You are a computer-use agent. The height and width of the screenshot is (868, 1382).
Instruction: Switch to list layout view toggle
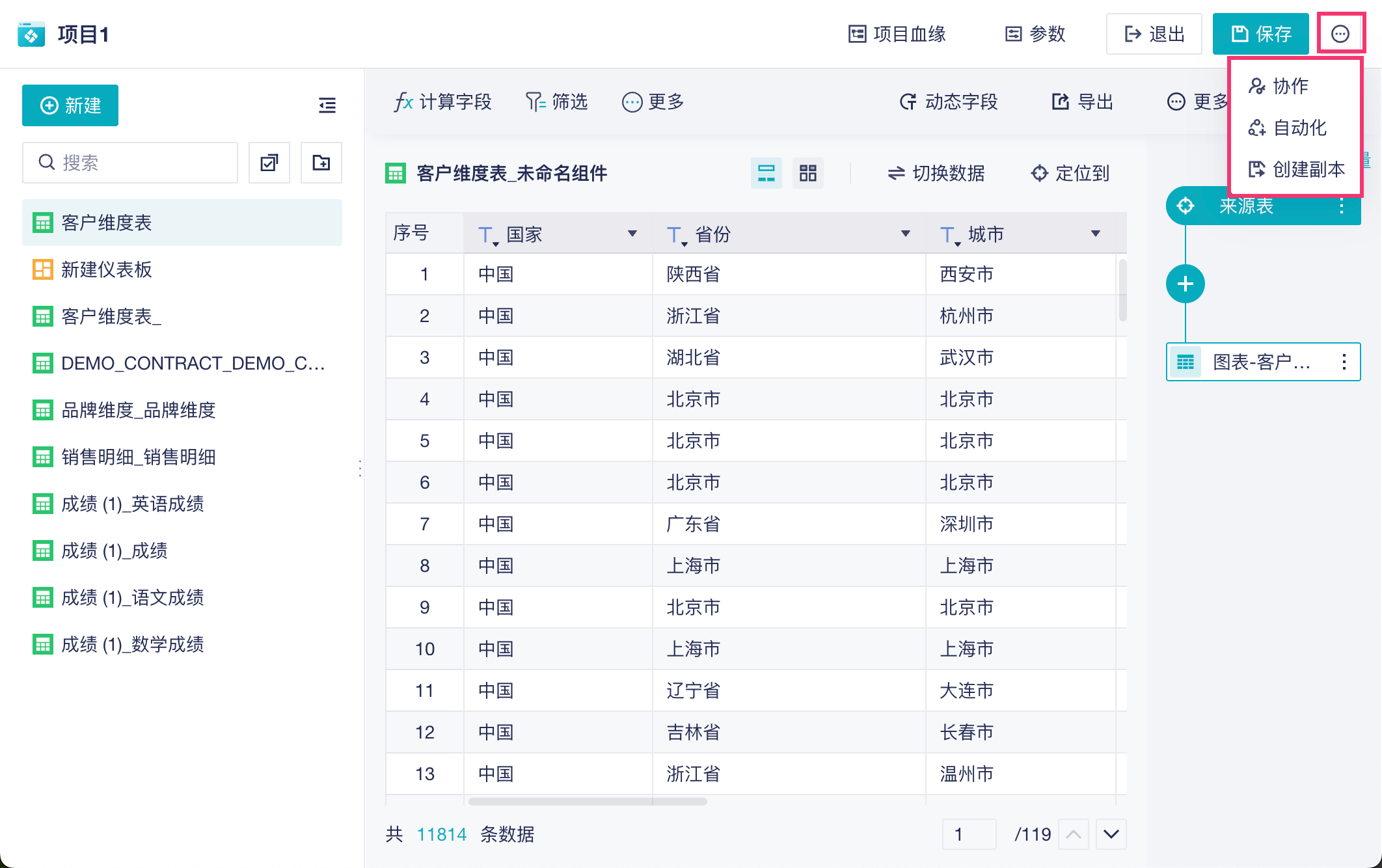coord(766,173)
